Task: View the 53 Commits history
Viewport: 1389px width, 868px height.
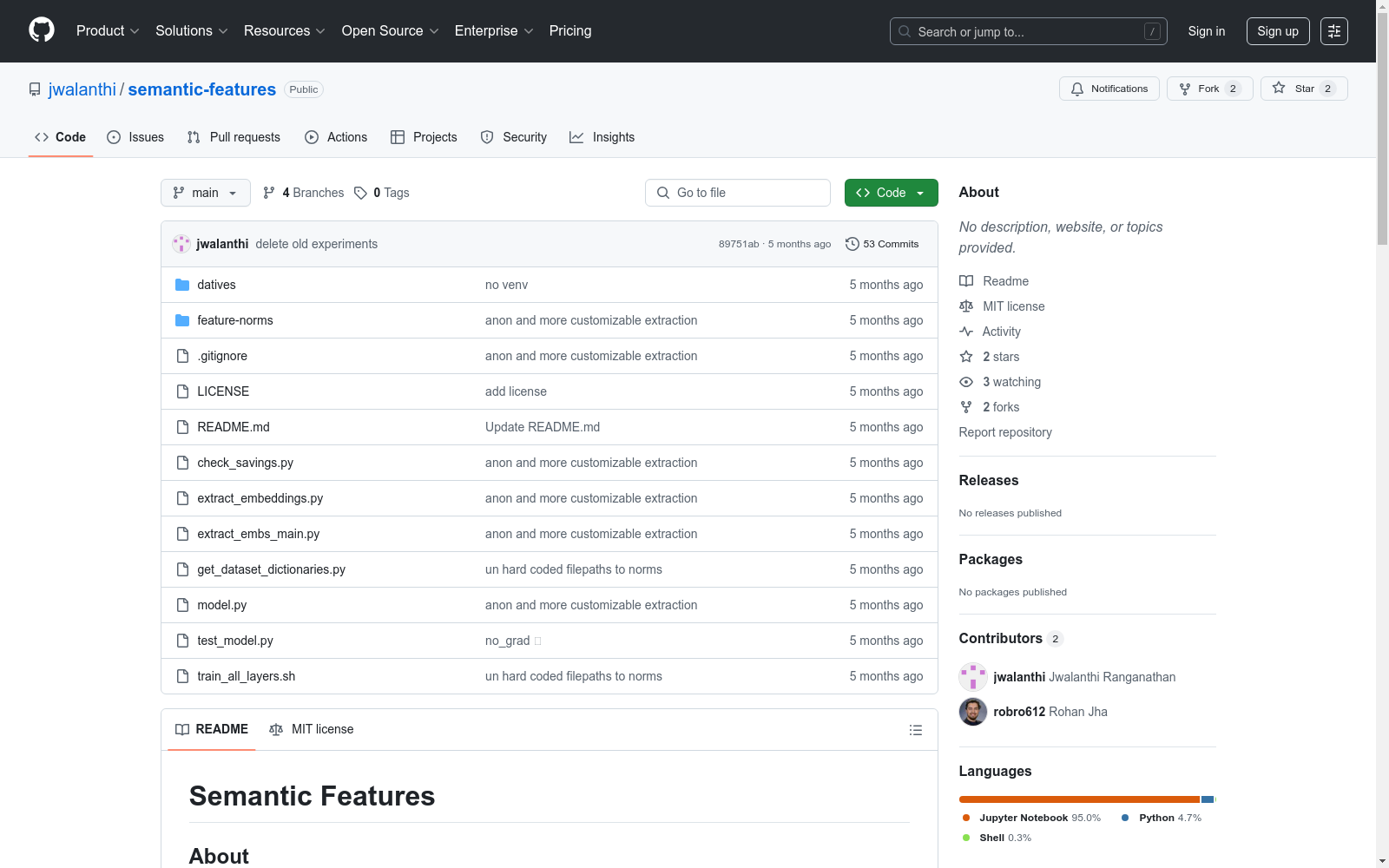Action: pos(882,244)
